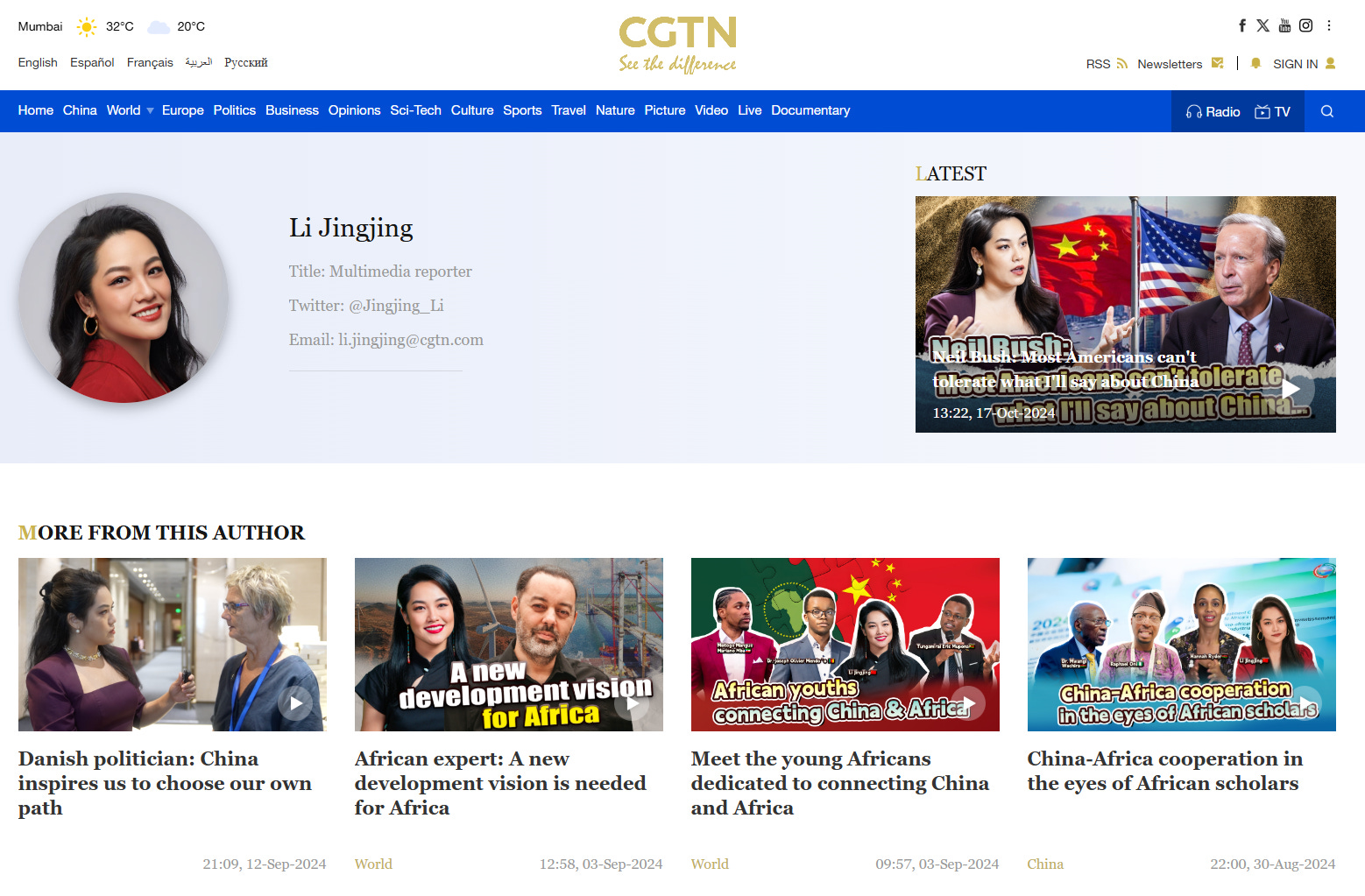Play the China-Africa cooperation scholars video
The height and width of the screenshot is (896, 1365).
pyautogui.click(x=1305, y=702)
